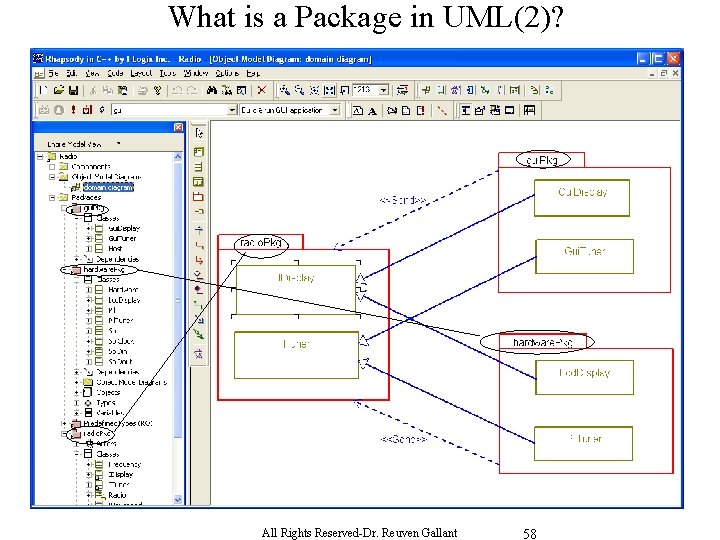720x540 pixels.
Task: Click the guiPkg package label in diagram
Action: coord(543,160)
